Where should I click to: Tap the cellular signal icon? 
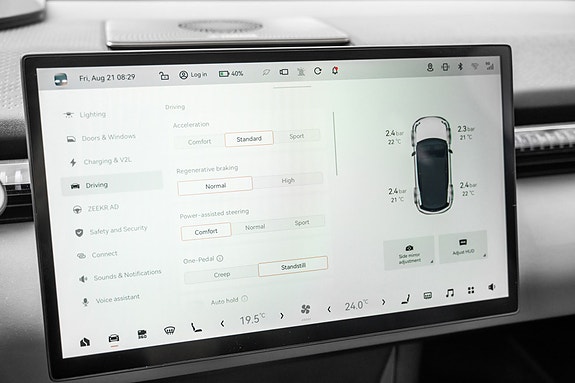[490, 66]
